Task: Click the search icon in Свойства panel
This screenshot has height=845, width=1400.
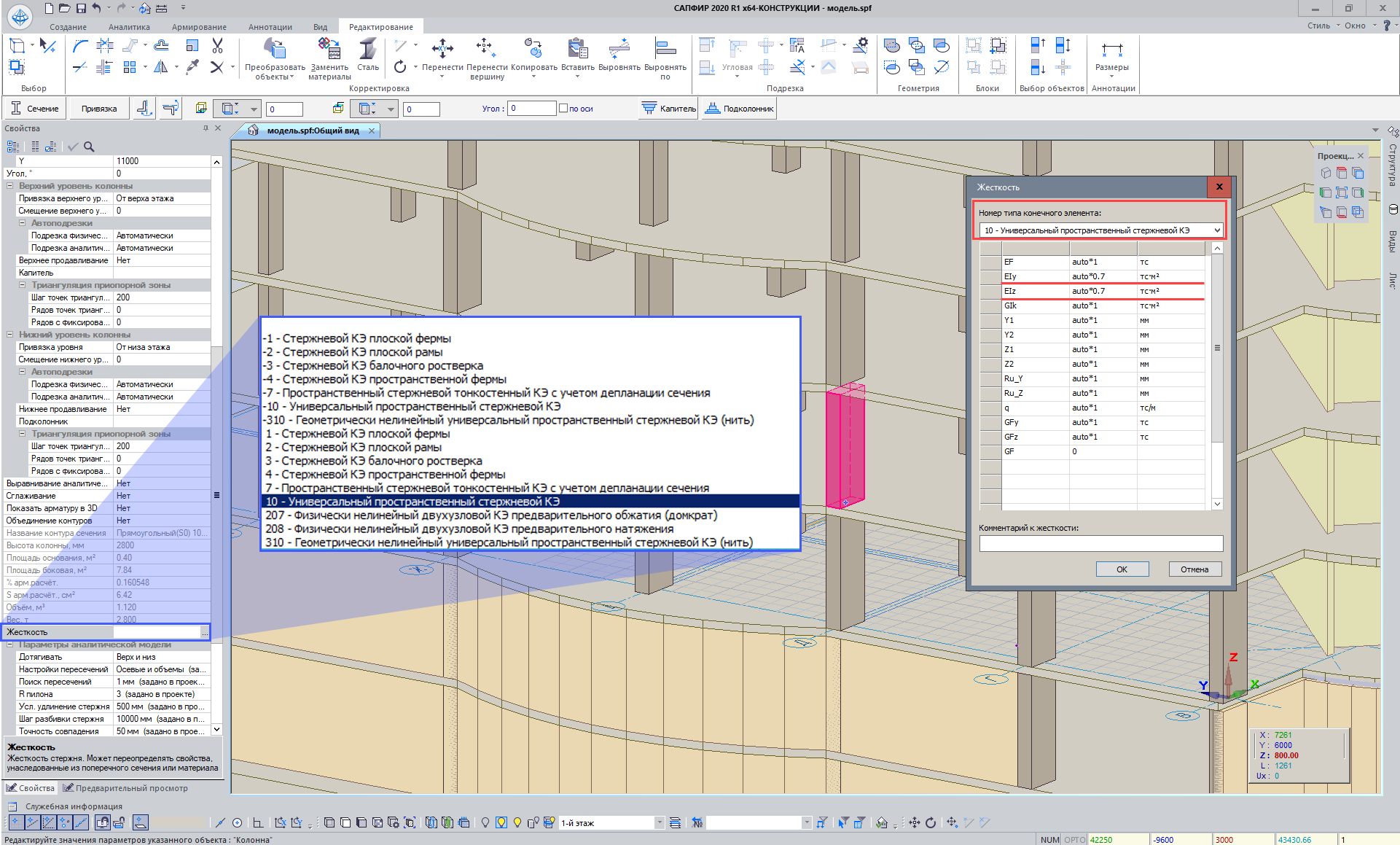Action: click(89, 147)
